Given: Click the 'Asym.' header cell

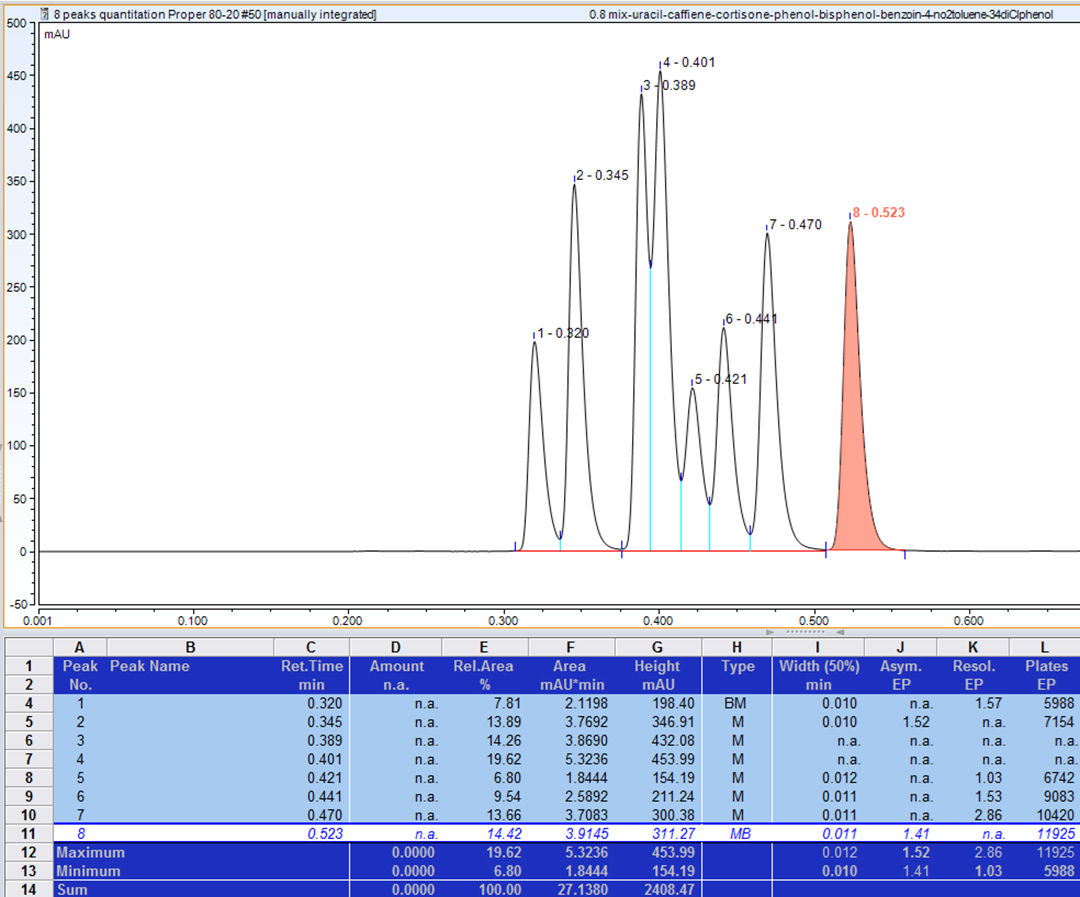Looking at the screenshot, I should (900, 666).
